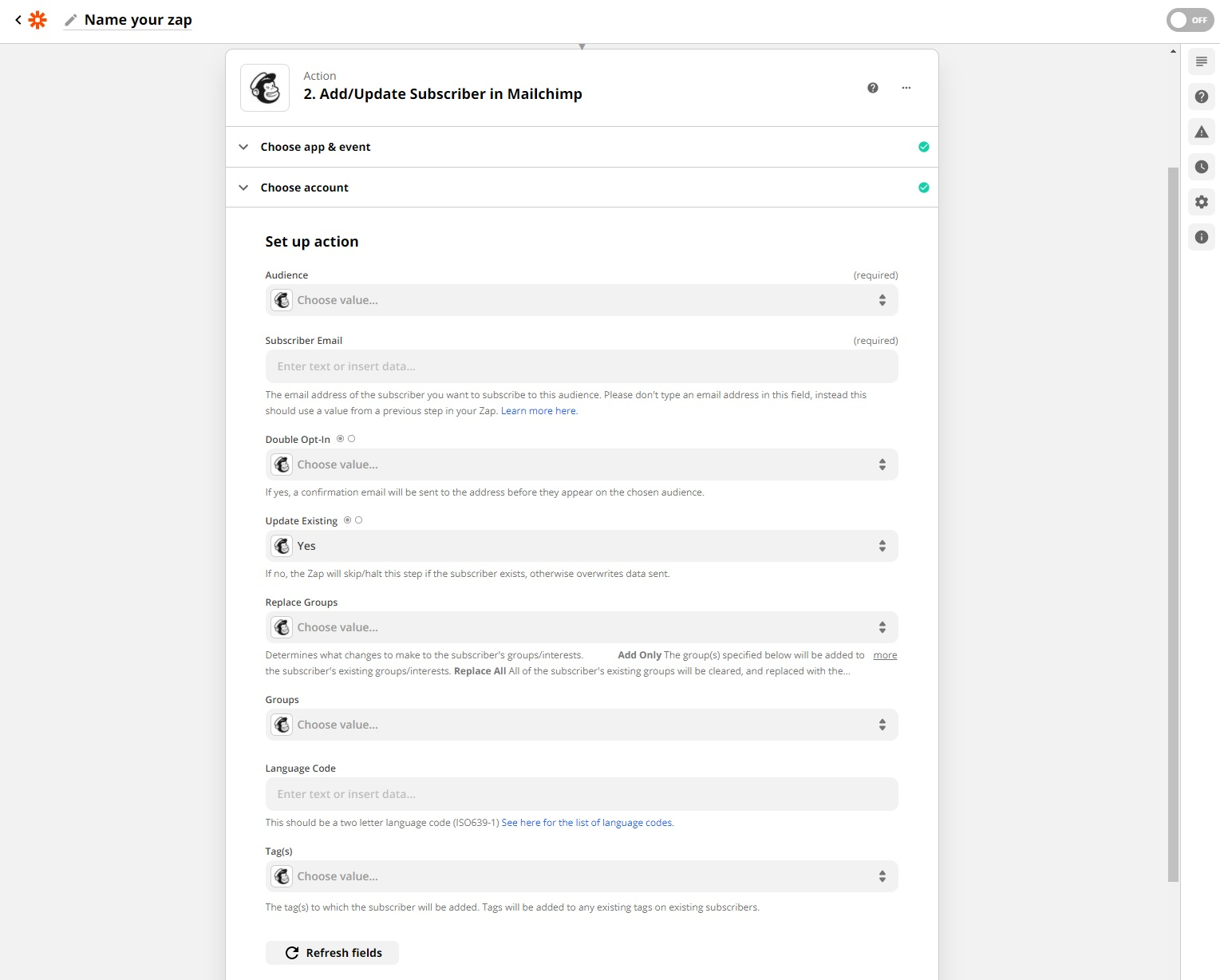Open the Update Existing dropdown showing Yes
1220x980 pixels.
coord(582,546)
